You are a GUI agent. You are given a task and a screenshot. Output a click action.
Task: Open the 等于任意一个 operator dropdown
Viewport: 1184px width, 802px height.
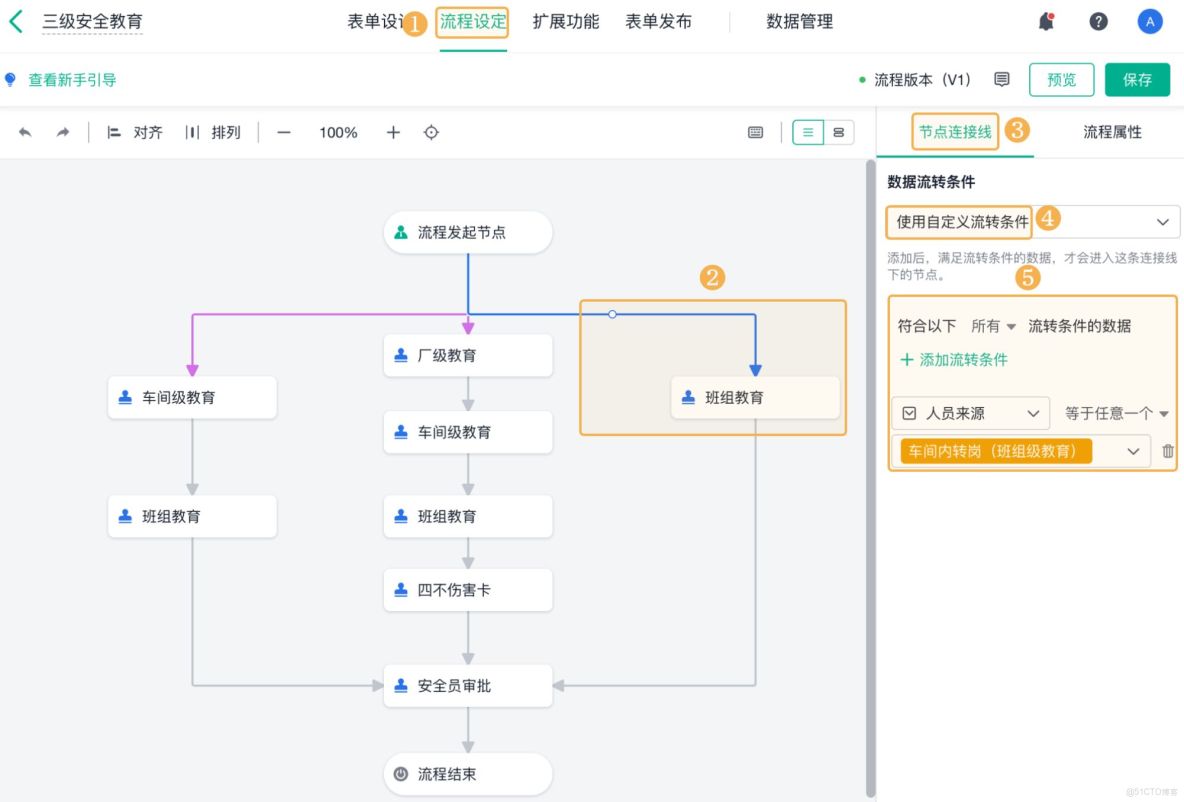1117,413
